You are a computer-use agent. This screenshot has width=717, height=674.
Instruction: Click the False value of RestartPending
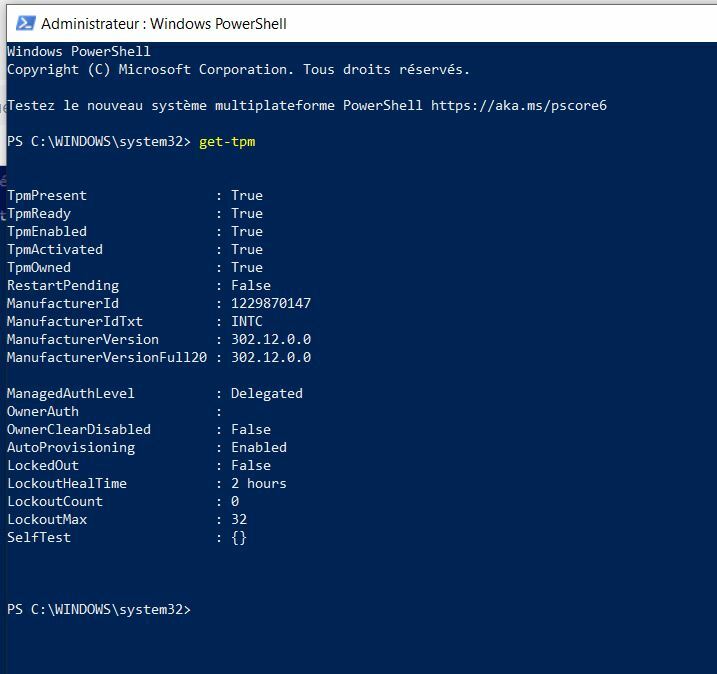[x=251, y=285]
